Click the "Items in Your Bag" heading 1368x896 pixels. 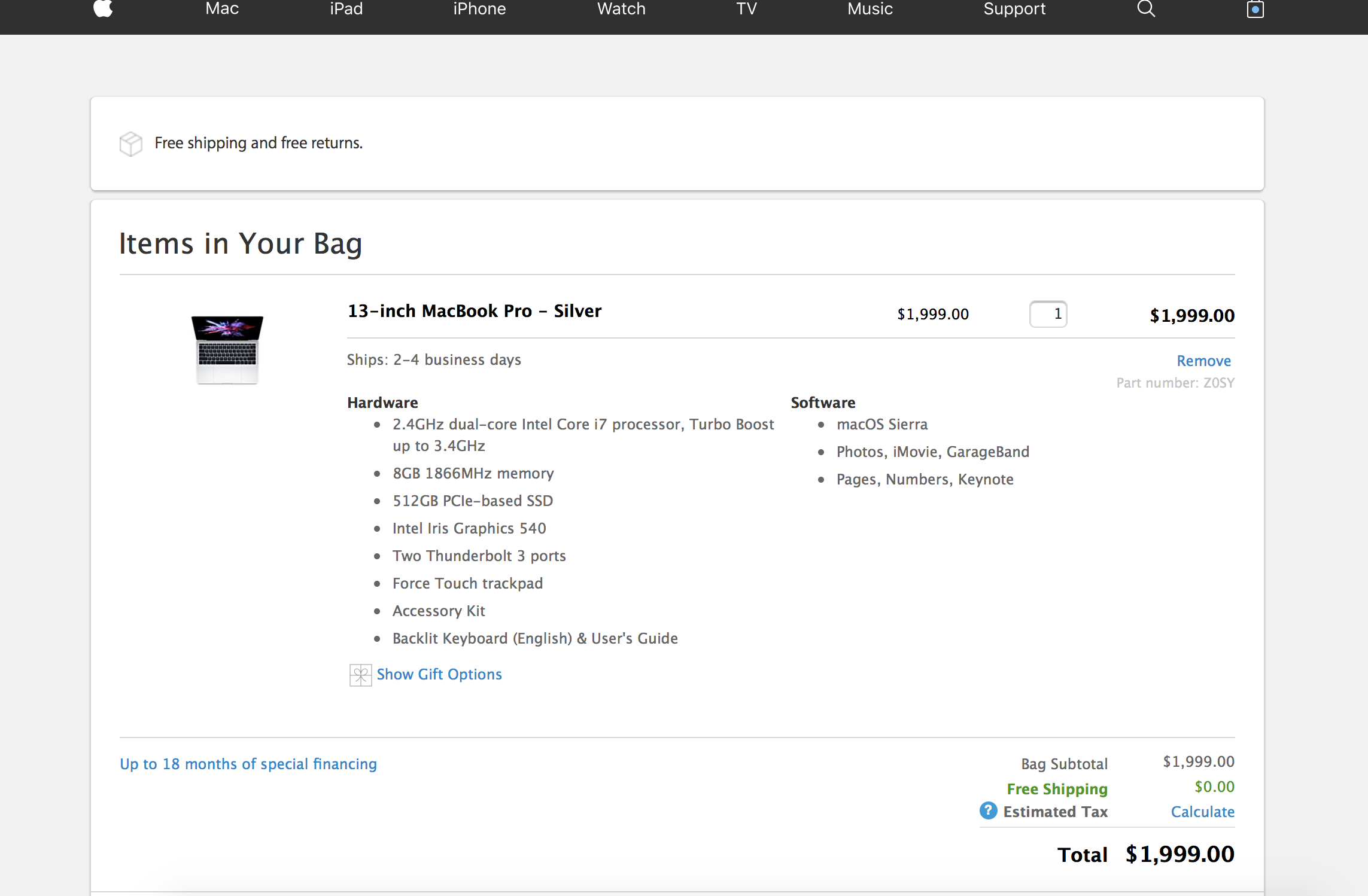click(x=241, y=243)
